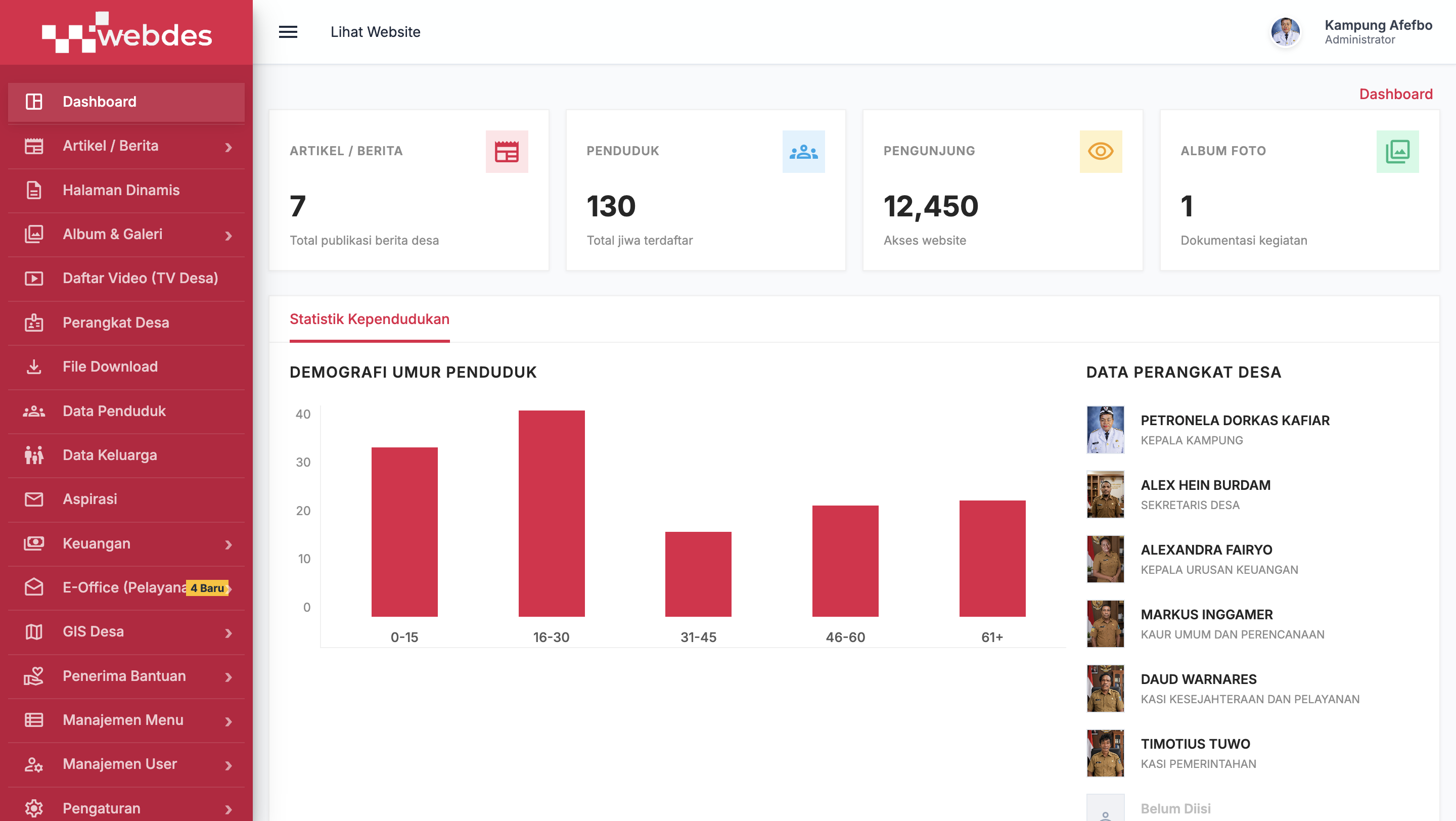Click the yellow Pengunjung eye icon
This screenshot has width=1456, height=821.
pos(1101,152)
